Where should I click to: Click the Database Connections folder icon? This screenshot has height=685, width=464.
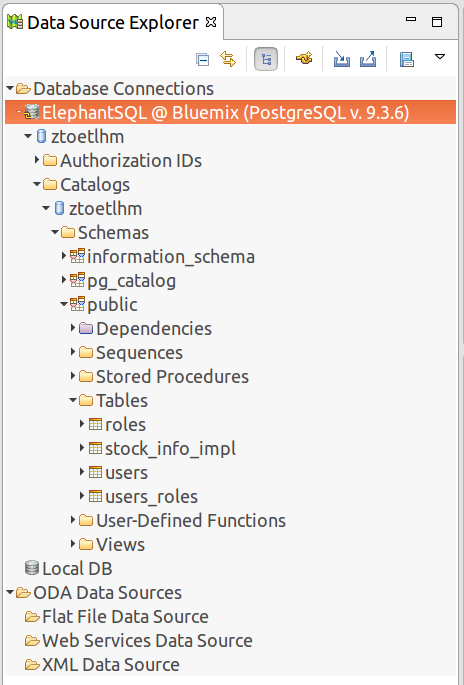click(x=23, y=89)
